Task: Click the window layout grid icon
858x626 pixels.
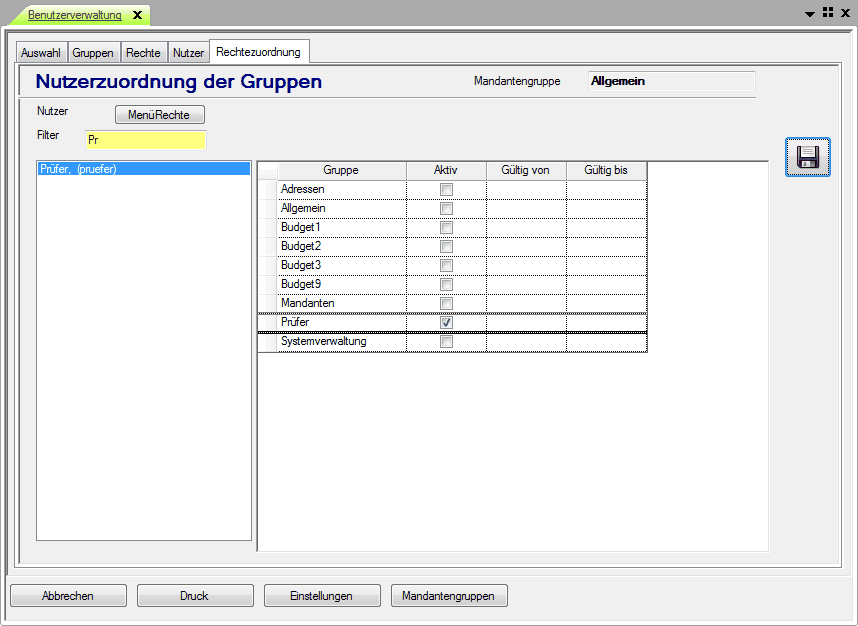Action: [x=828, y=12]
